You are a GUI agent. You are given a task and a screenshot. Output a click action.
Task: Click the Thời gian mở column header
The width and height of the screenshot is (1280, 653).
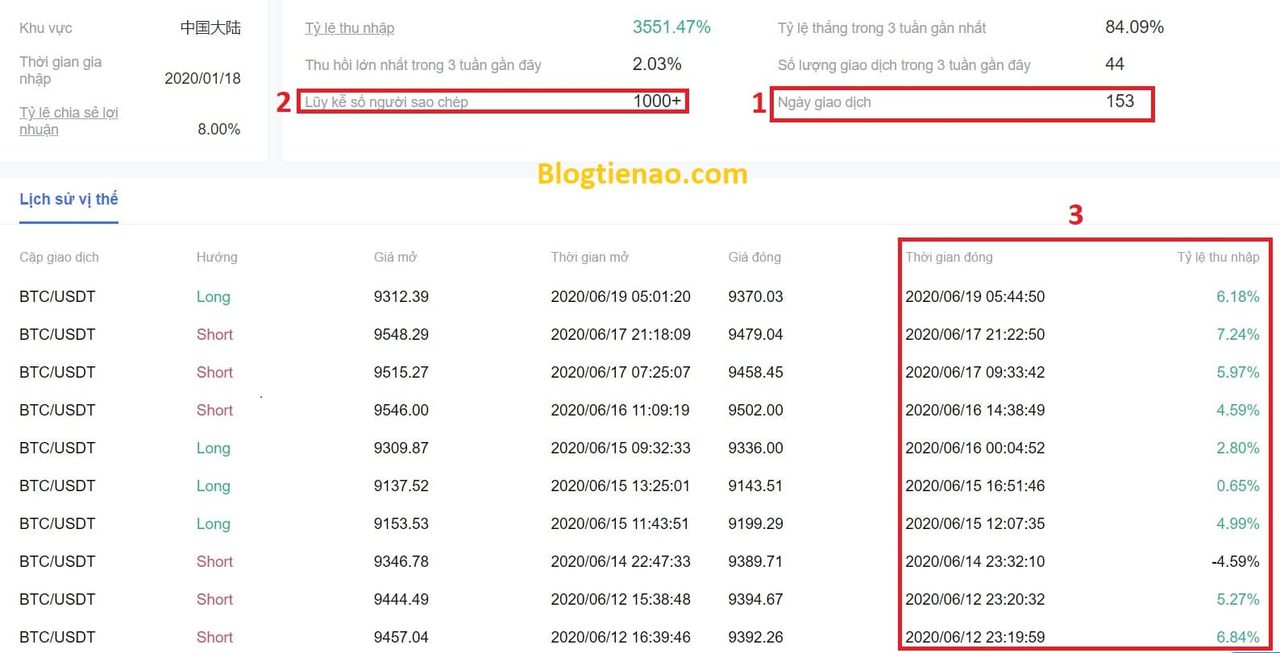tap(590, 257)
